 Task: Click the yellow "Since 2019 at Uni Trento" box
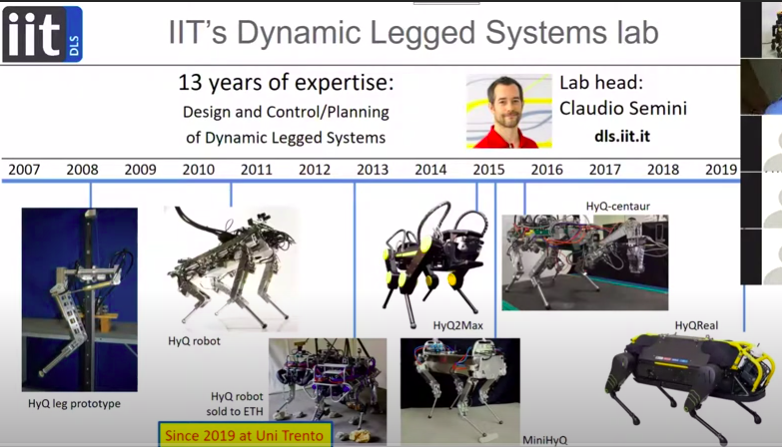click(245, 435)
